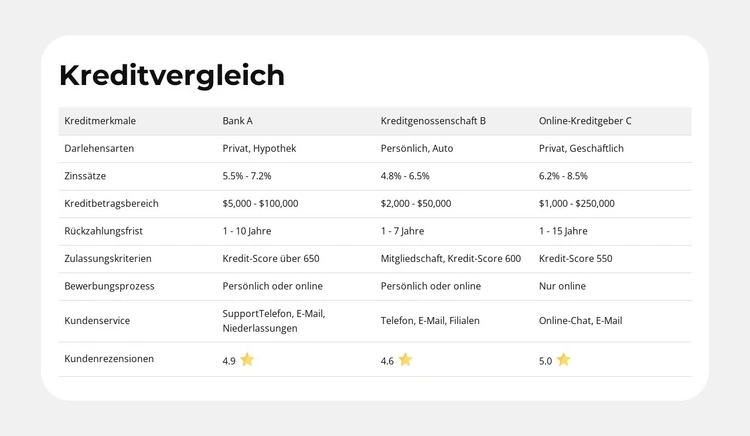
Task: Select the Online-Kreditgeber C column header
Action: (x=585, y=121)
